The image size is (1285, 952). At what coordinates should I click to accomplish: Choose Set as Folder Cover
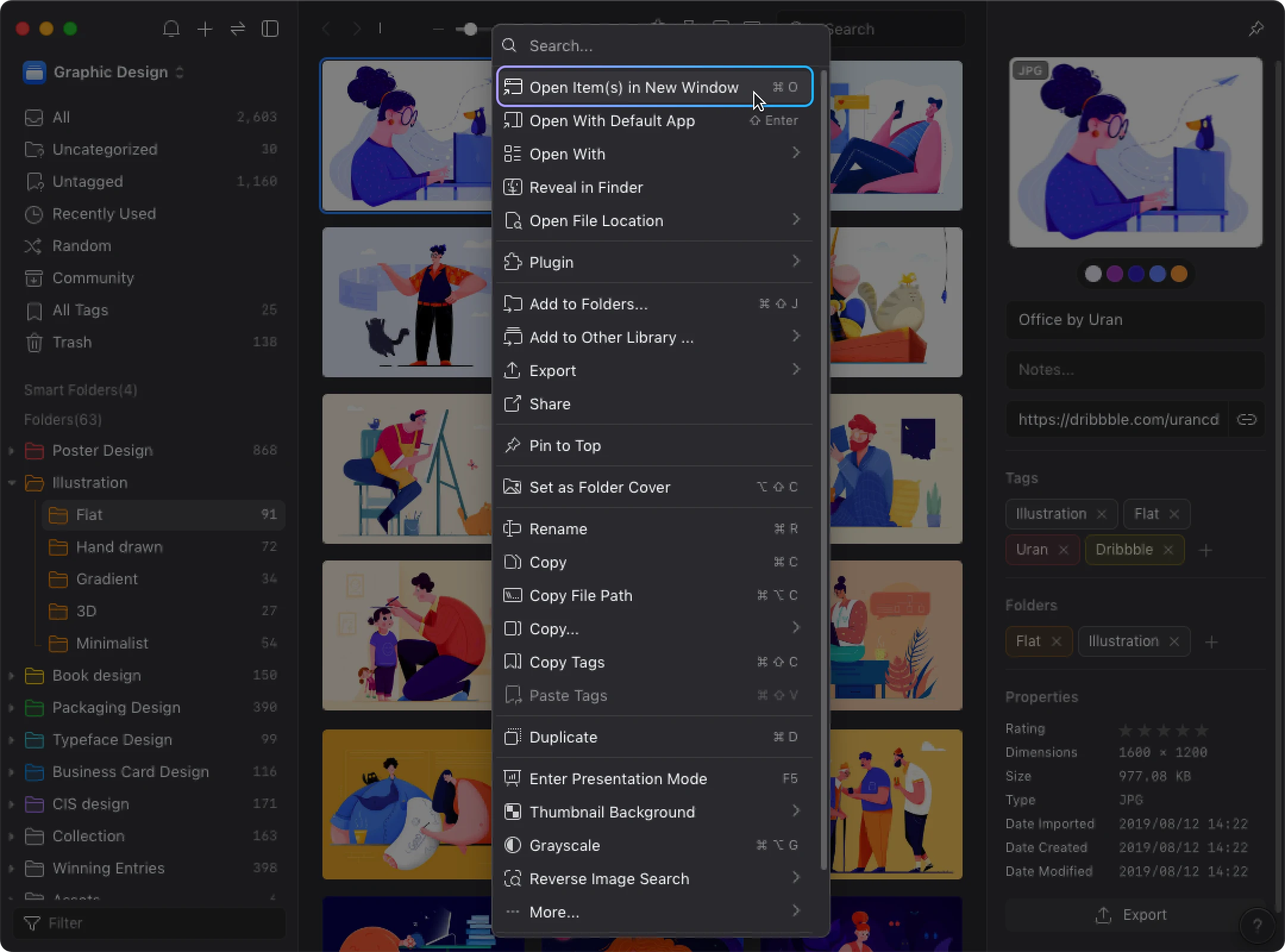click(655, 487)
